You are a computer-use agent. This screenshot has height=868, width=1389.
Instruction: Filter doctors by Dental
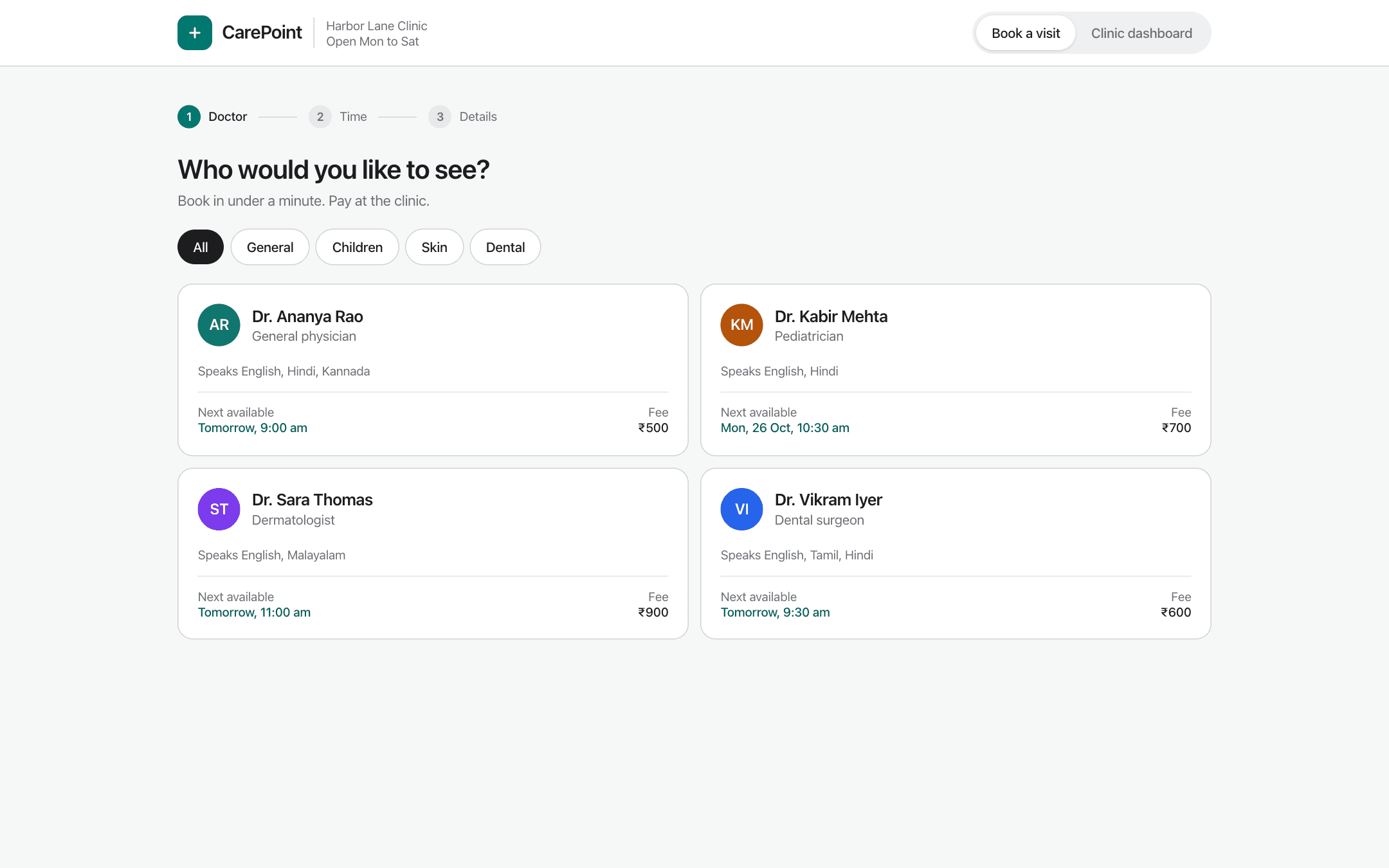click(505, 247)
